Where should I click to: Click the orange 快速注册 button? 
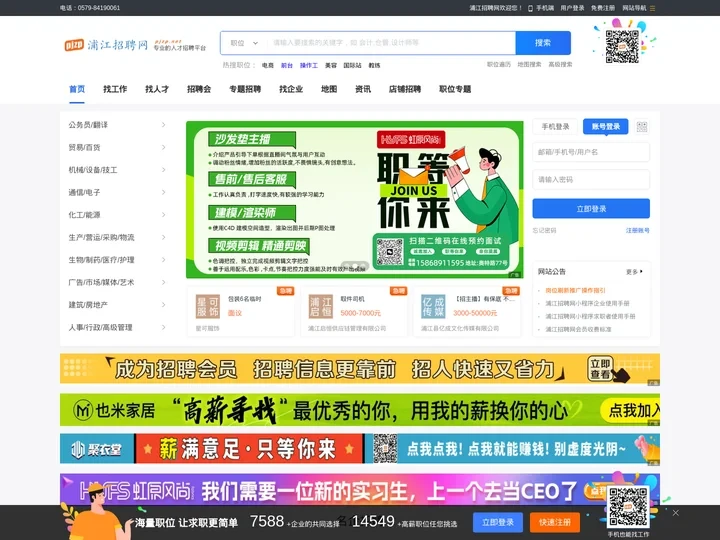[x=555, y=523]
